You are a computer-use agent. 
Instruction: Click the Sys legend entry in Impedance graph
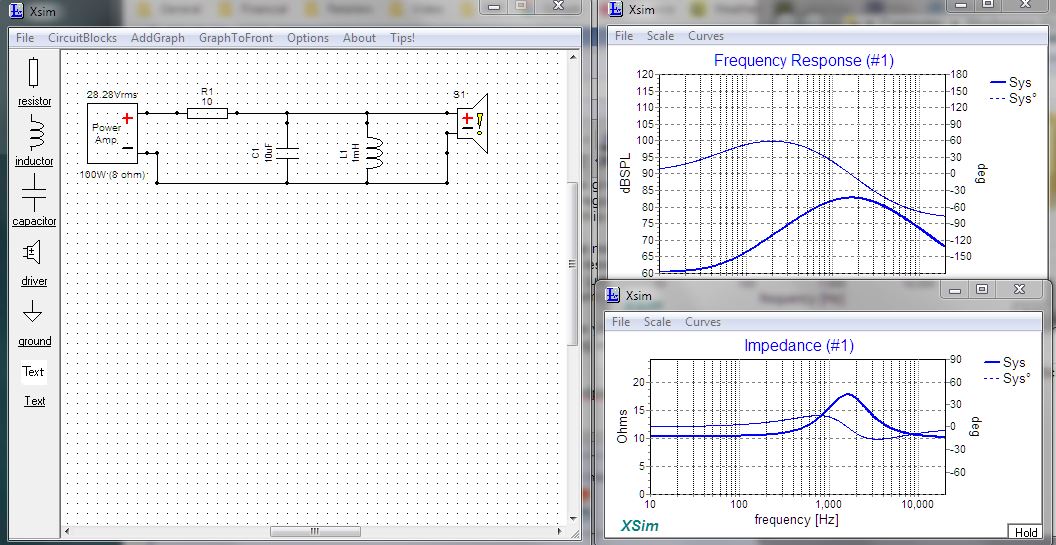tap(1005, 362)
